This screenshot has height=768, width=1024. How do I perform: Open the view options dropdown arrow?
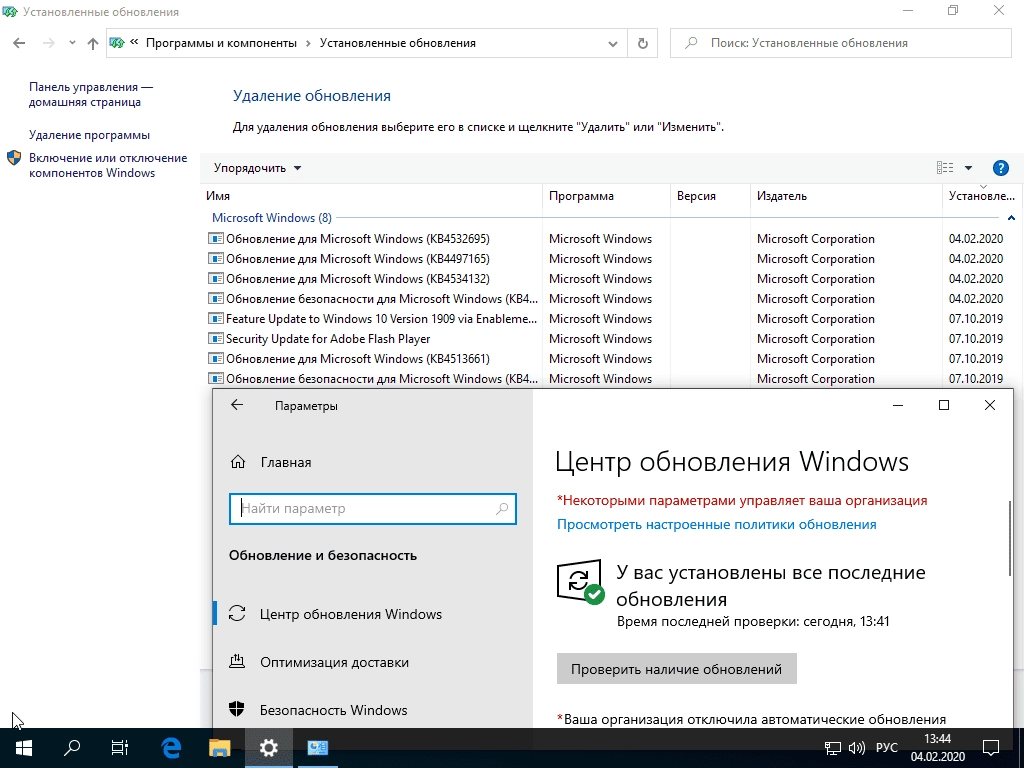pyautogui.click(x=968, y=168)
